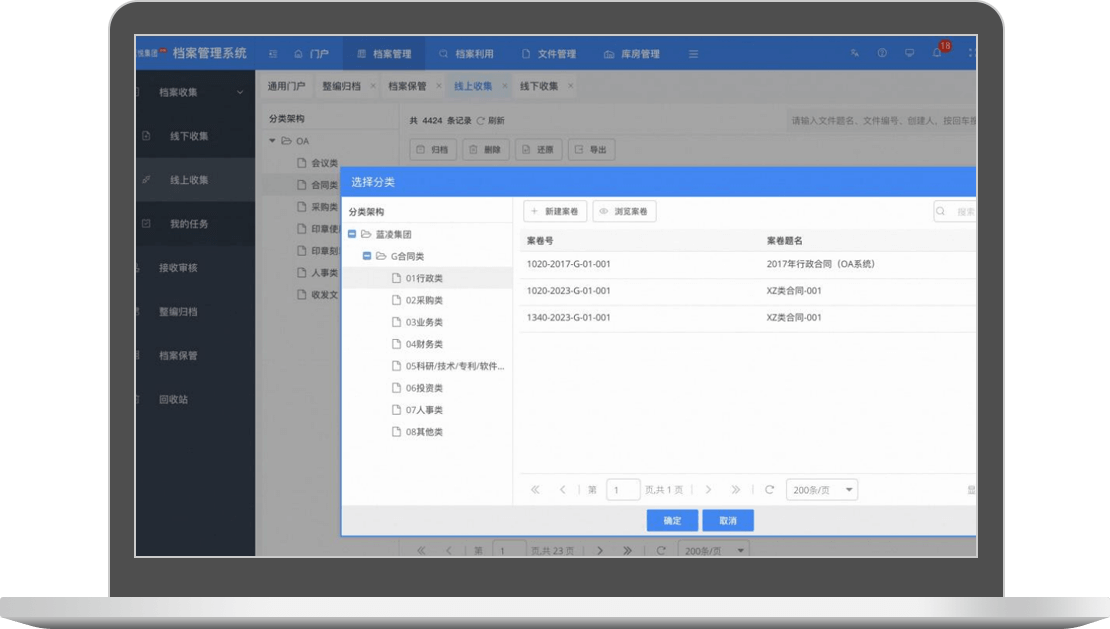The width and height of the screenshot is (1110, 629).
Task: Click the 浏览案卷 button
Action: tap(624, 212)
